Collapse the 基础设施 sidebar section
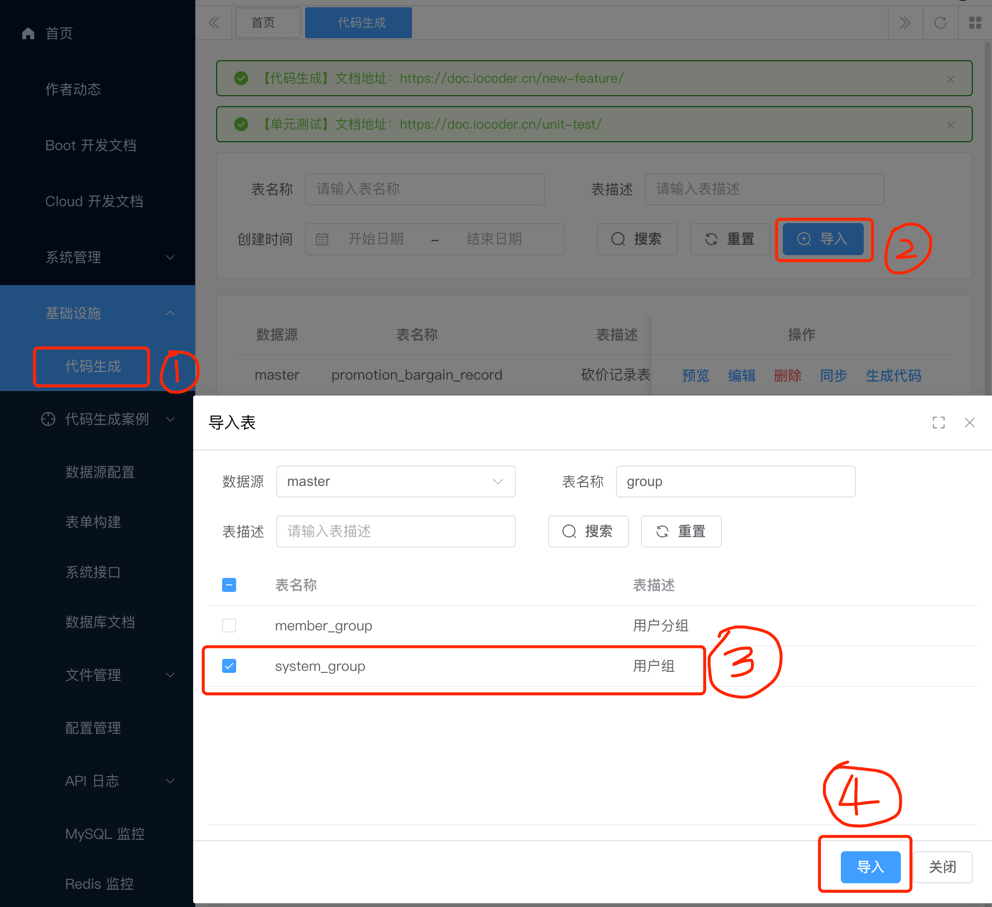This screenshot has width=992, height=907. 97,312
